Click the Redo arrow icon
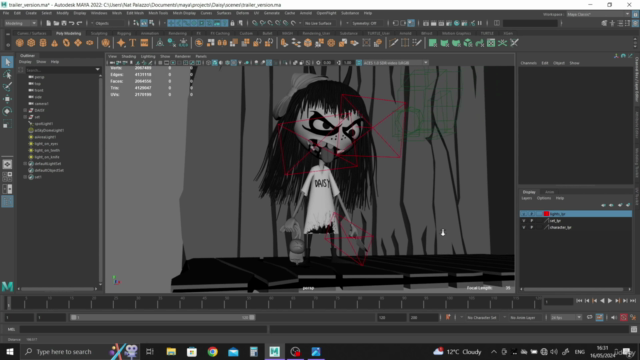Screen dimensions: 640x360 click(x=79, y=23)
